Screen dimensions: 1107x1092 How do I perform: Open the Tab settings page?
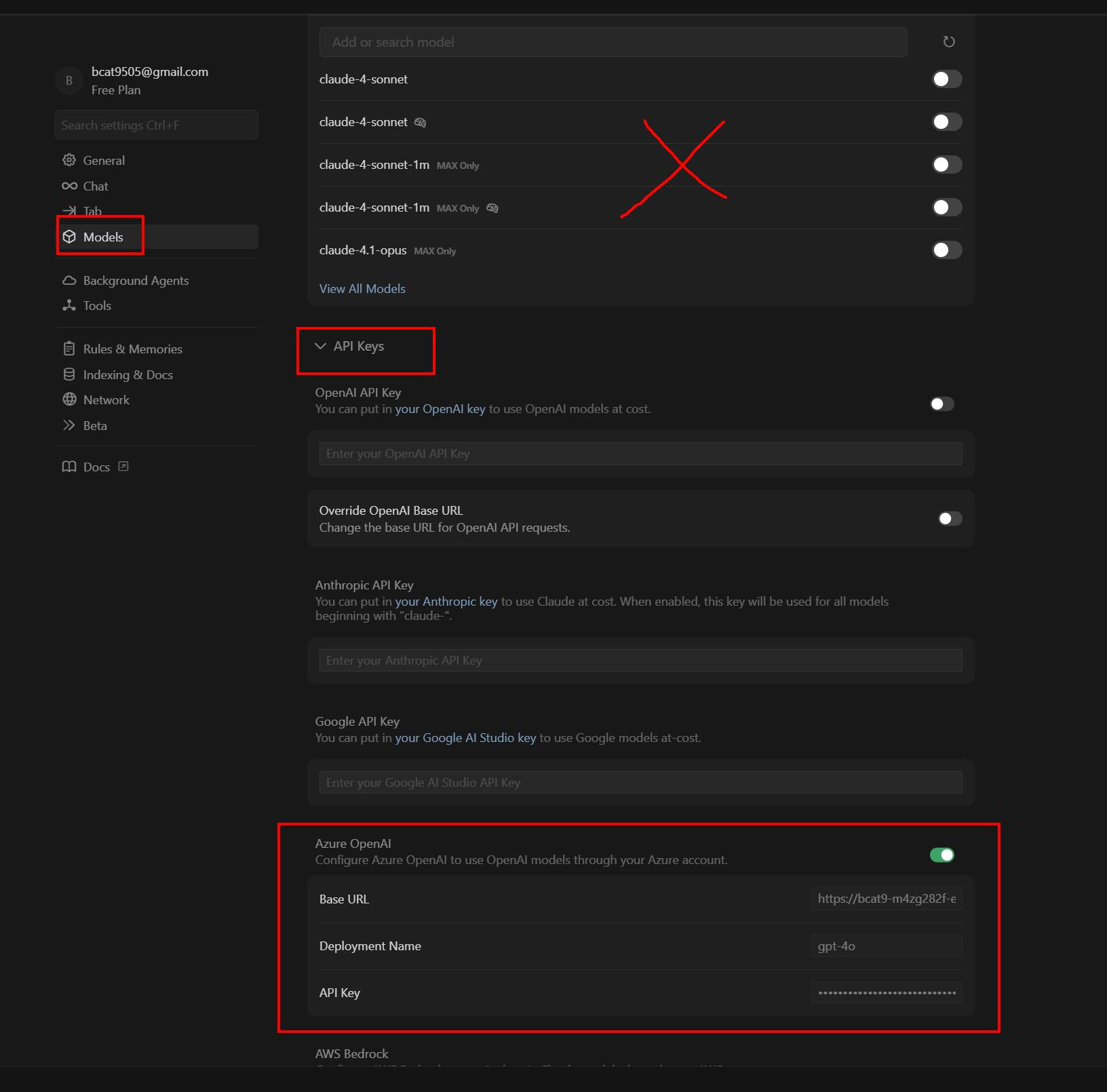tap(157, 211)
